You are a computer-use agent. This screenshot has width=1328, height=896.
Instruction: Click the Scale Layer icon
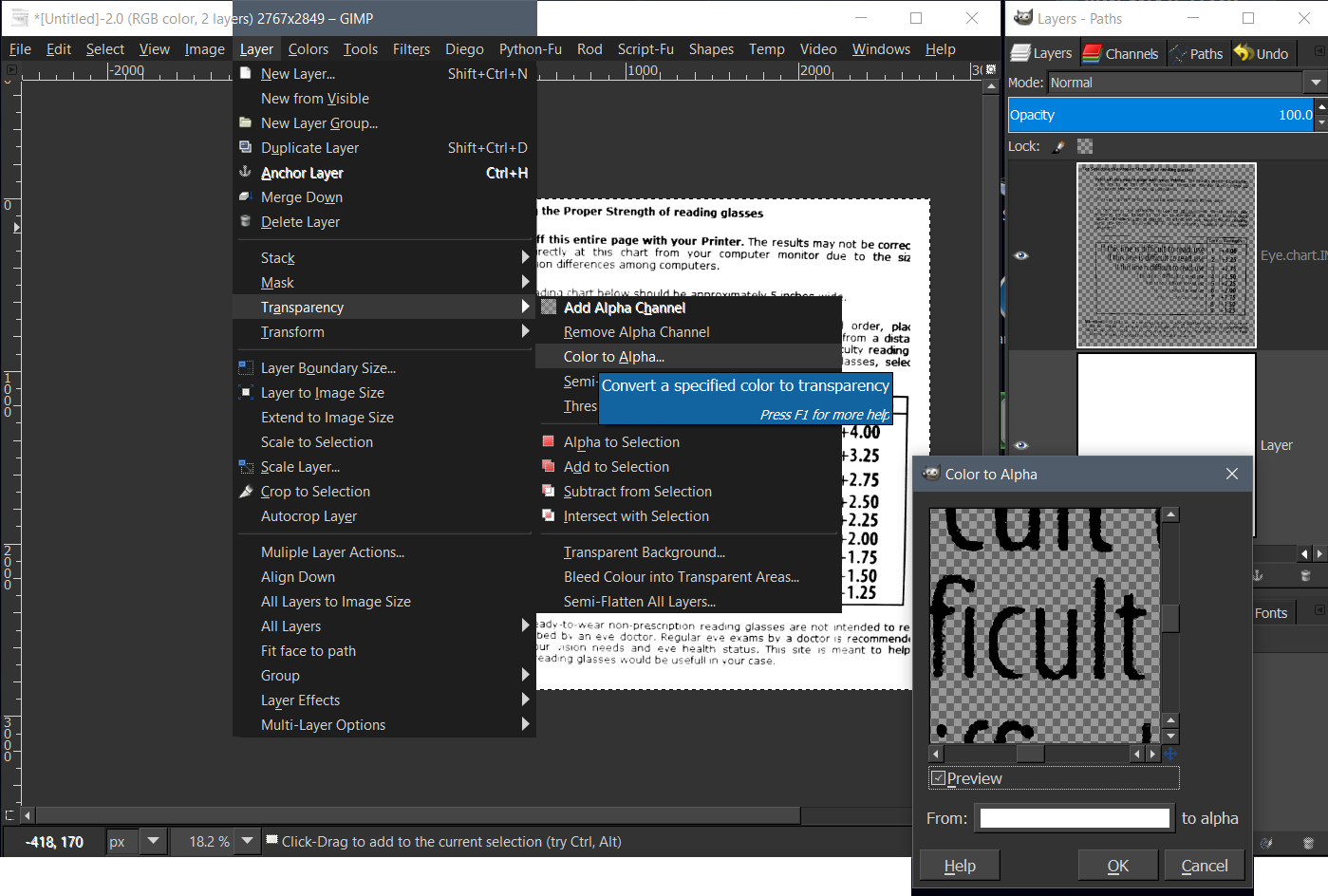[245, 466]
